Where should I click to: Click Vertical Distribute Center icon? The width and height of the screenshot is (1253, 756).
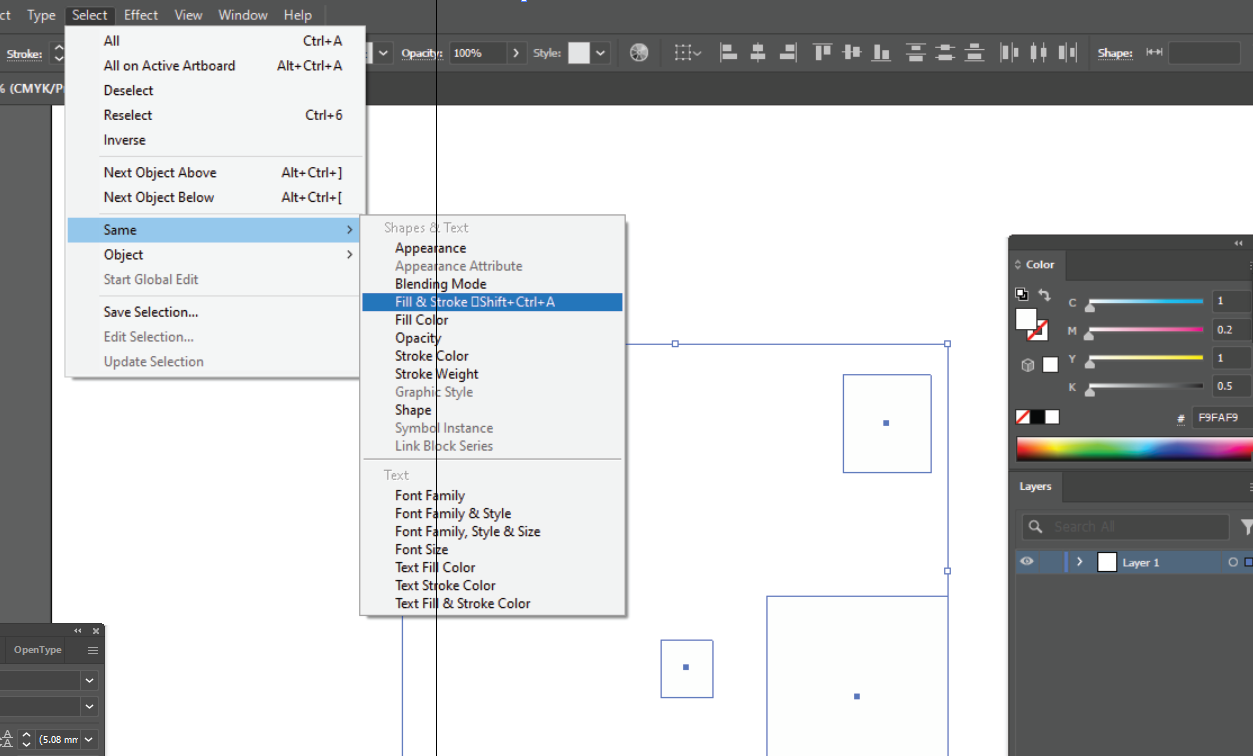click(946, 53)
